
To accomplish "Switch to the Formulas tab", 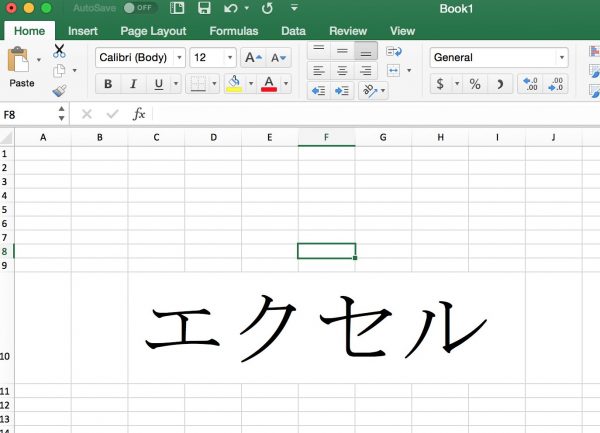I will (233, 31).
